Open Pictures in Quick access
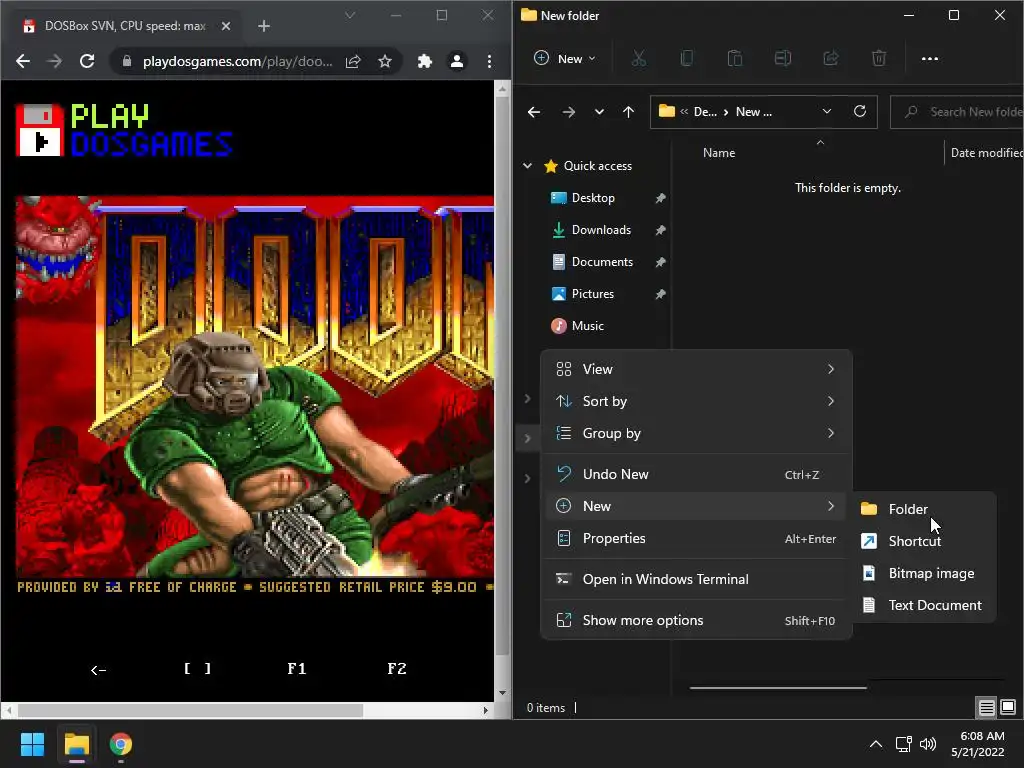The height and width of the screenshot is (768, 1024). click(x=592, y=294)
